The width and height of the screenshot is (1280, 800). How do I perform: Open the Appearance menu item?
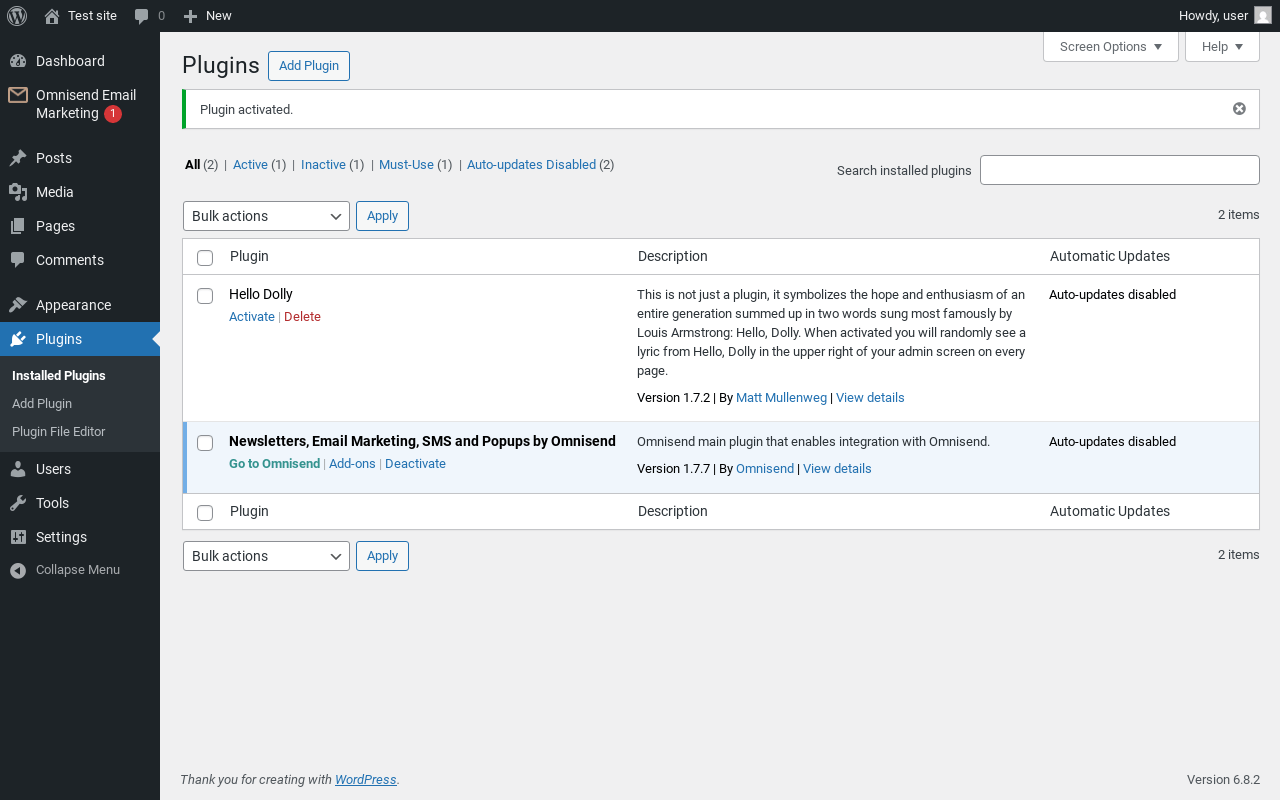pos(80,305)
